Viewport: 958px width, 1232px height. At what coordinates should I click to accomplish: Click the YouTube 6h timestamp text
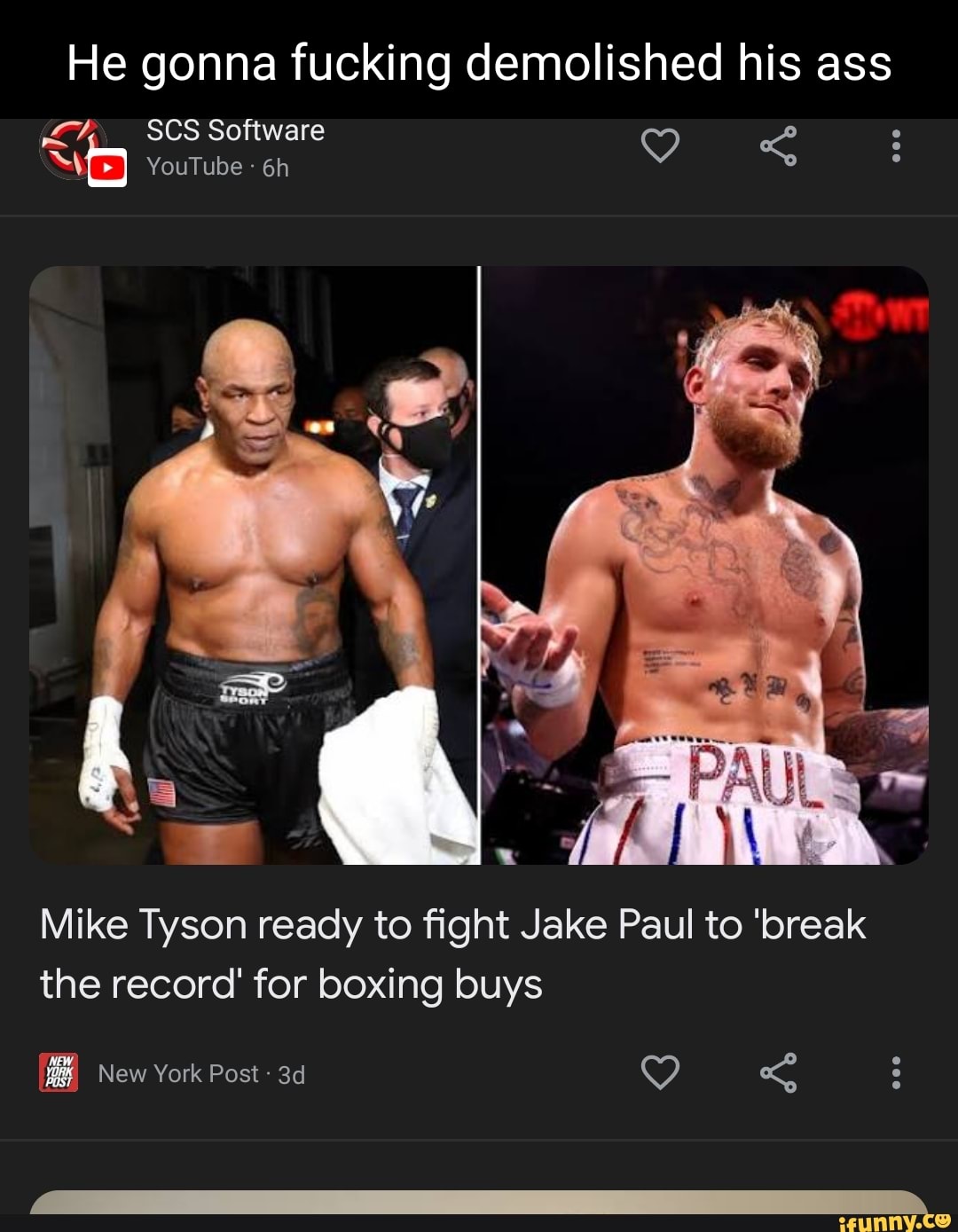coord(218,167)
